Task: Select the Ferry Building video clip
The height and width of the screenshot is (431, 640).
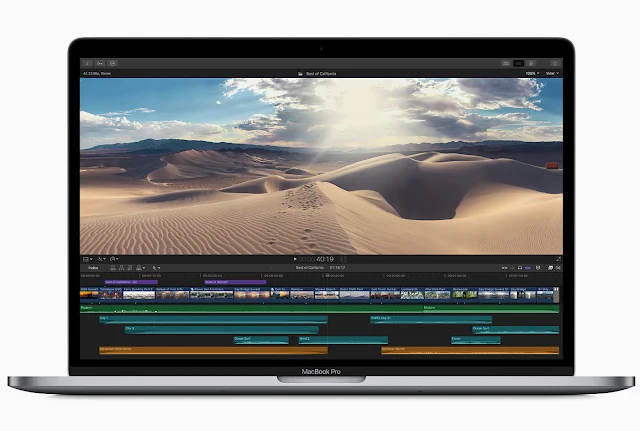Action: click(x=139, y=293)
